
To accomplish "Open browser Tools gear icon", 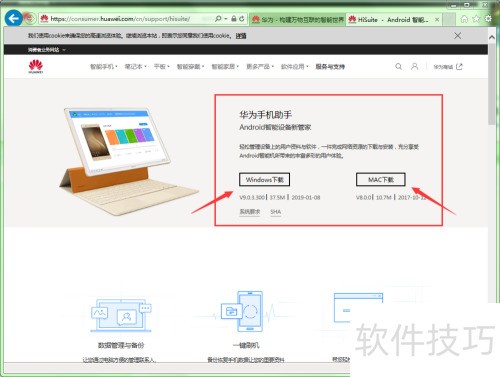I will pos(488,19).
